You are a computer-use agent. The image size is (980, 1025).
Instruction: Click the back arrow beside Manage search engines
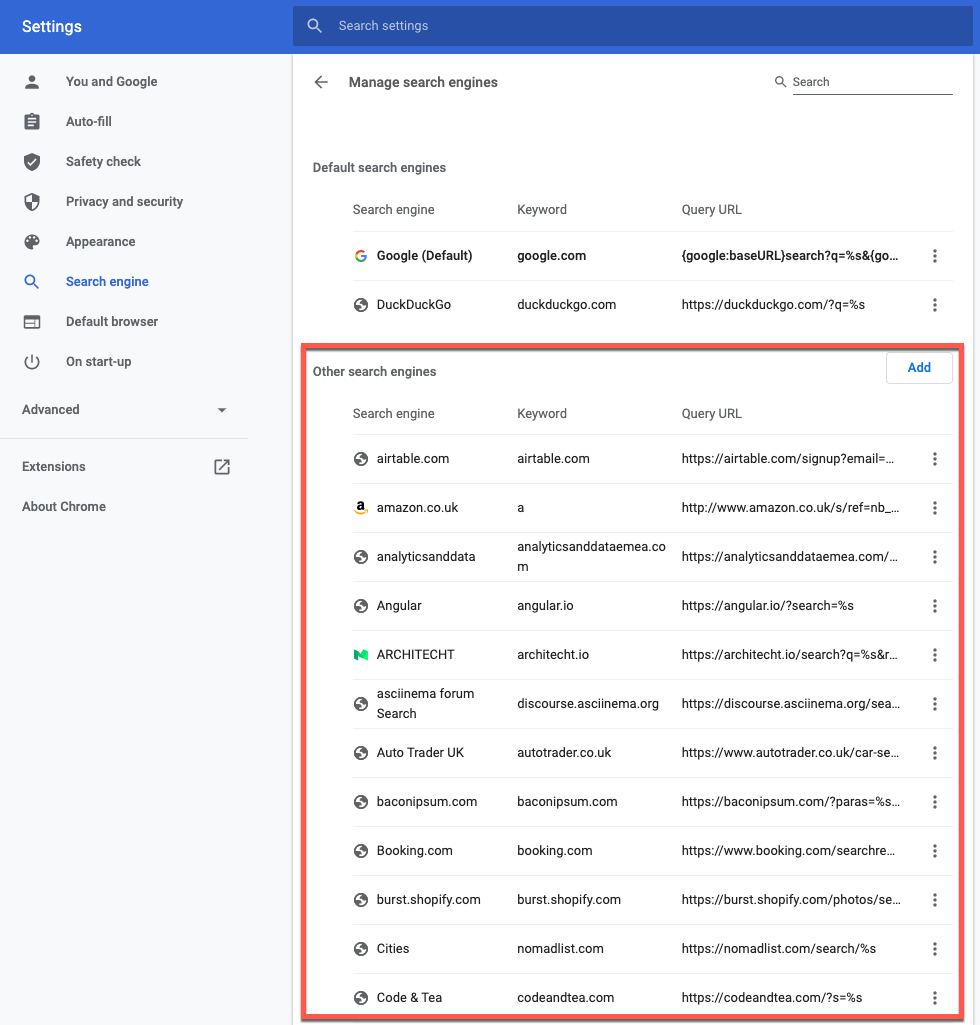click(x=320, y=82)
